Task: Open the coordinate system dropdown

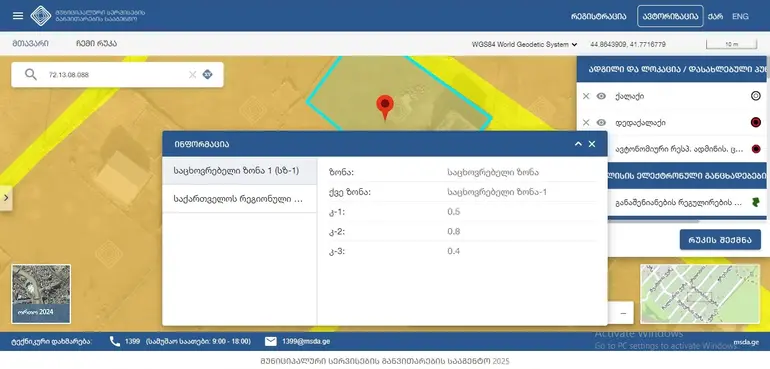Action: 524,44
